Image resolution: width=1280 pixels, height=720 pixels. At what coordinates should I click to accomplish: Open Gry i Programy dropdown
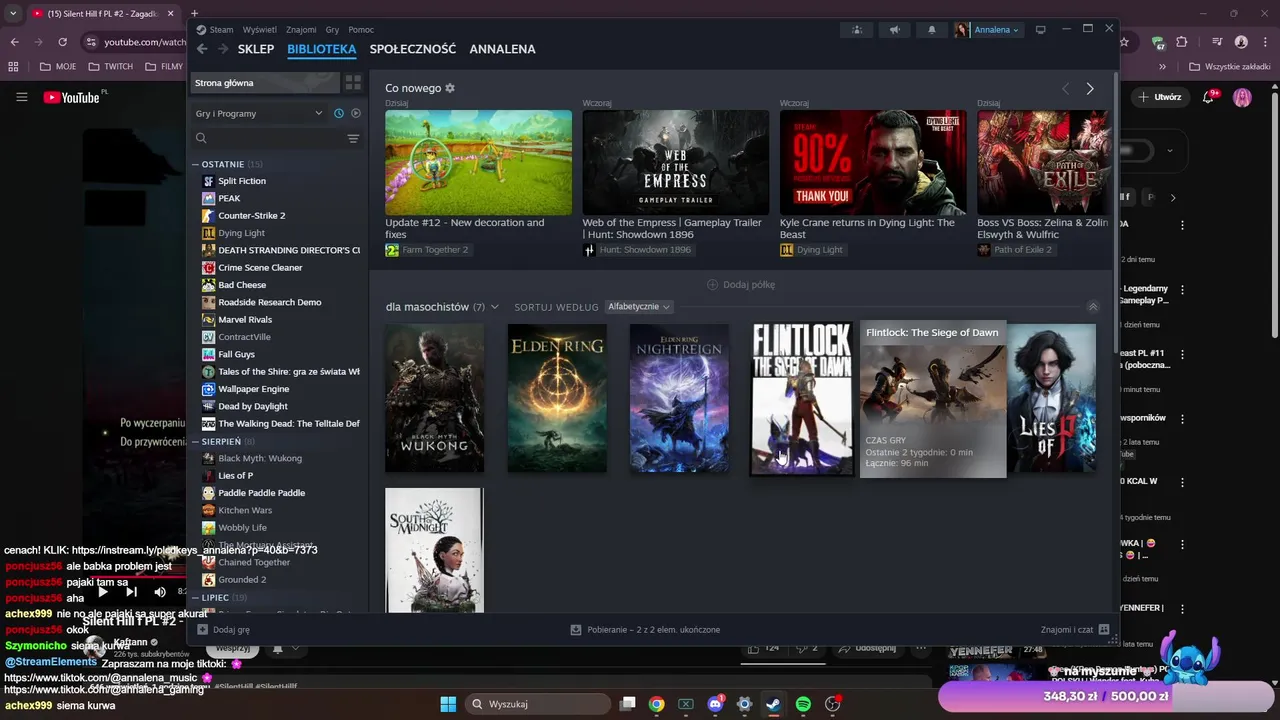259,113
